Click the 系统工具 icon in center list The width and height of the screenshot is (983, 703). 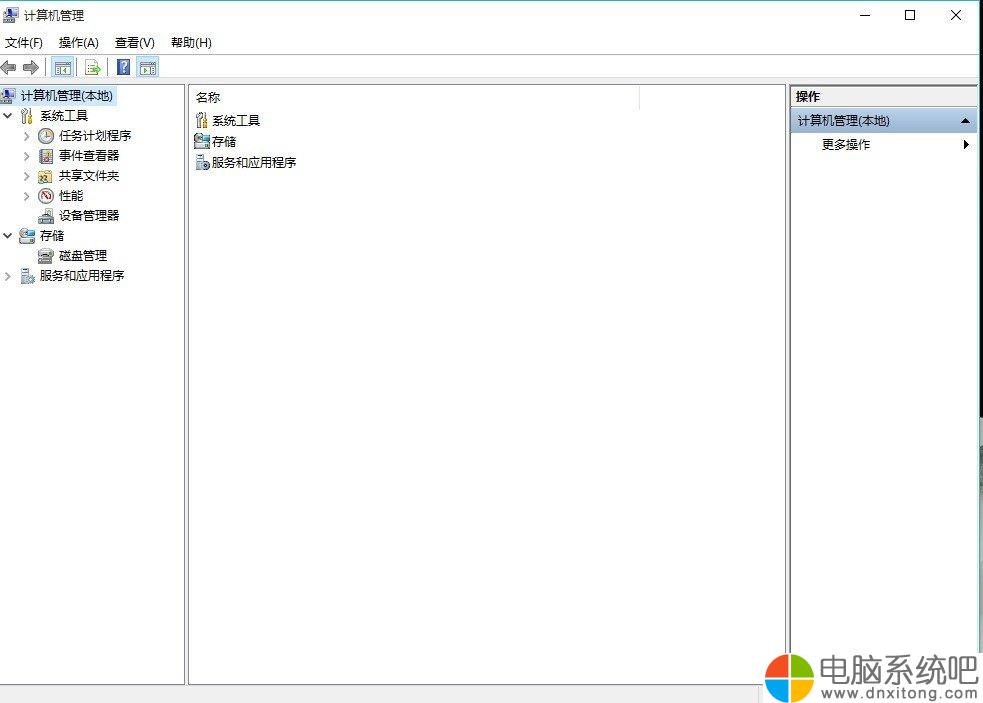click(201, 120)
